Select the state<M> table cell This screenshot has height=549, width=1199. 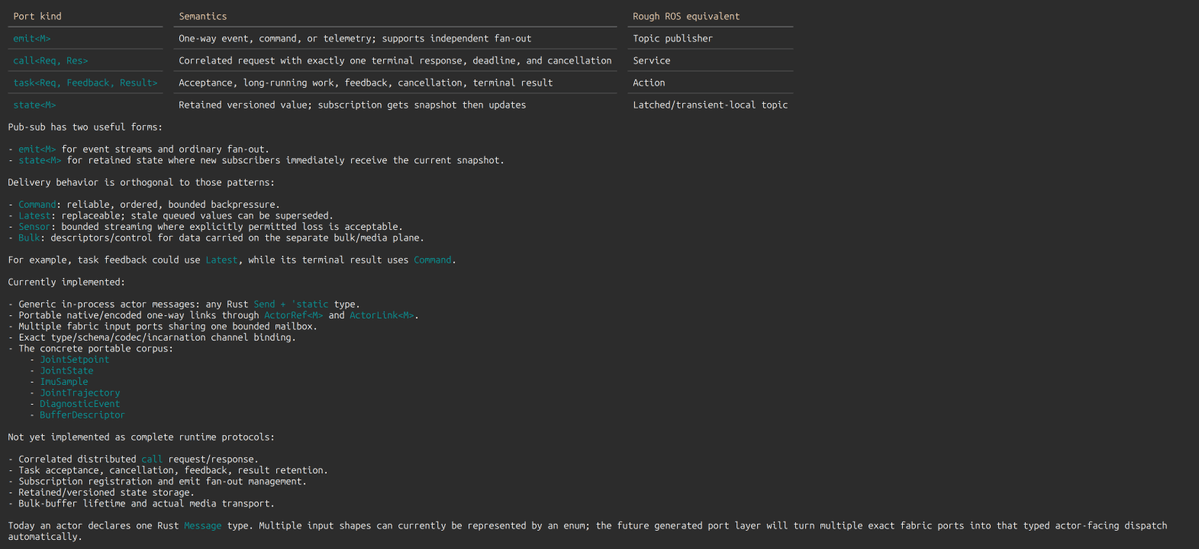click(x=34, y=105)
